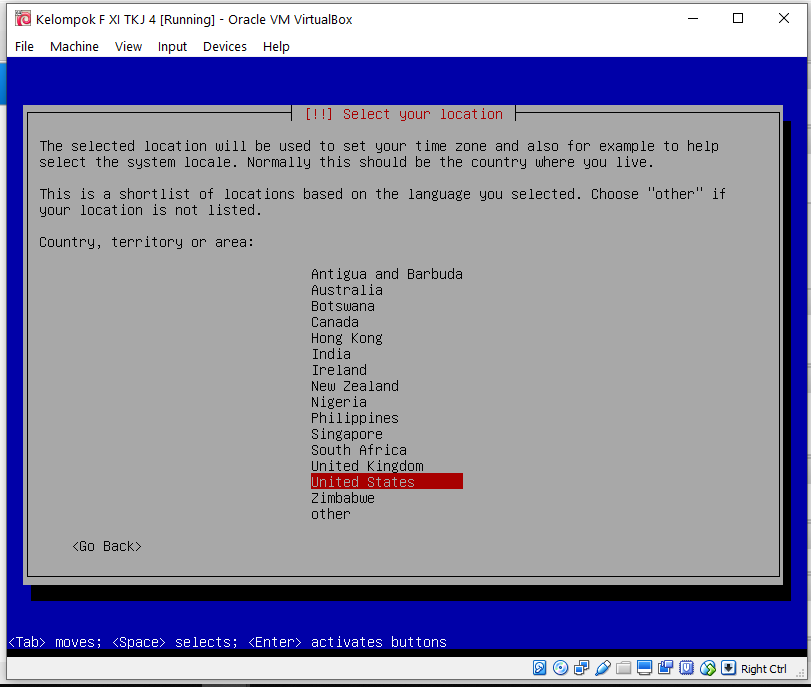Image resolution: width=811 pixels, height=687 pixels.
Task: Click the keyboard capture arrow icon
Action: [x=728, y=668]
